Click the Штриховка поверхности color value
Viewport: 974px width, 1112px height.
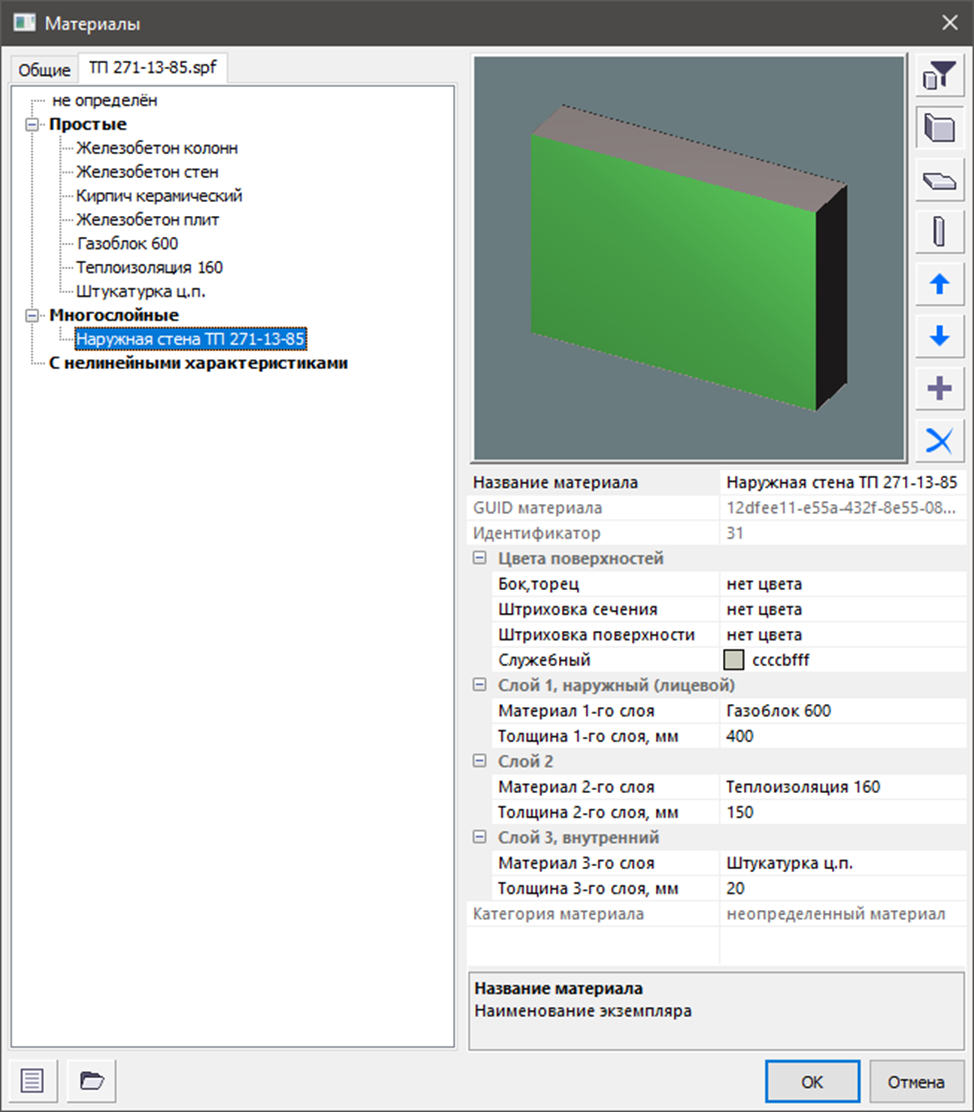pyautogui.click(x=842, y=635)
